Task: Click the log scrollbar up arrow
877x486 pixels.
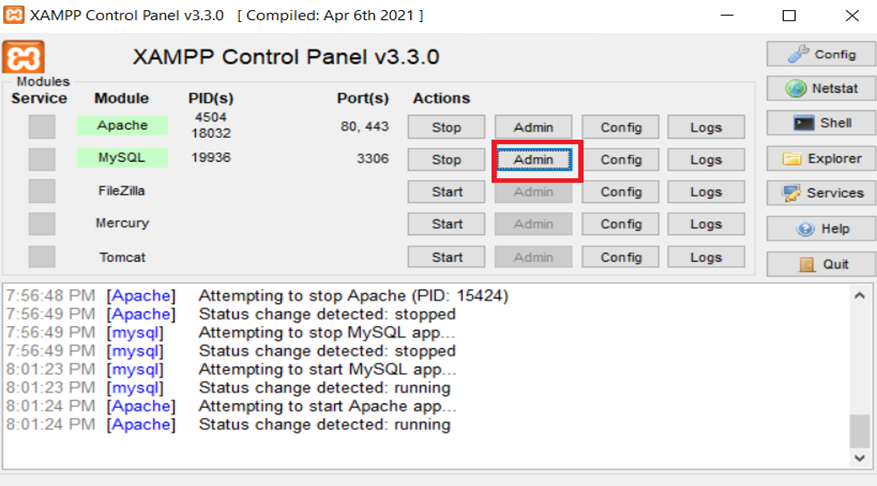Action: coord(860,295)
